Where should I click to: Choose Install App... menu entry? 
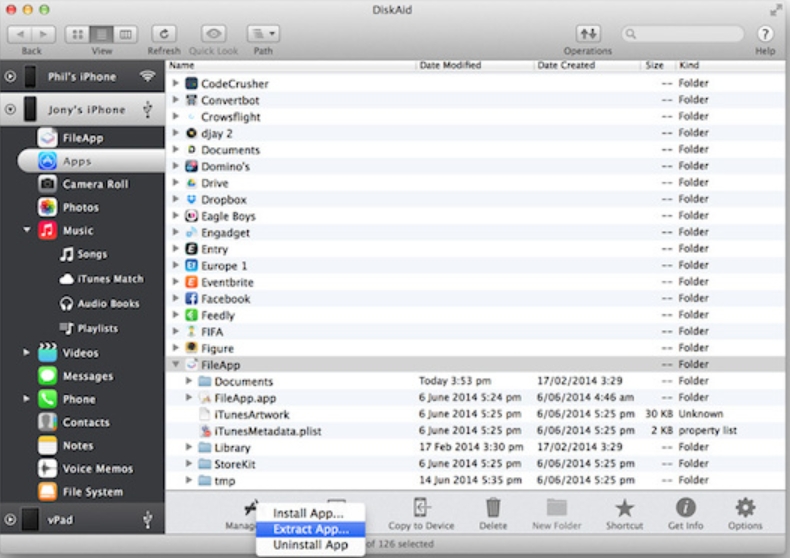310,513
